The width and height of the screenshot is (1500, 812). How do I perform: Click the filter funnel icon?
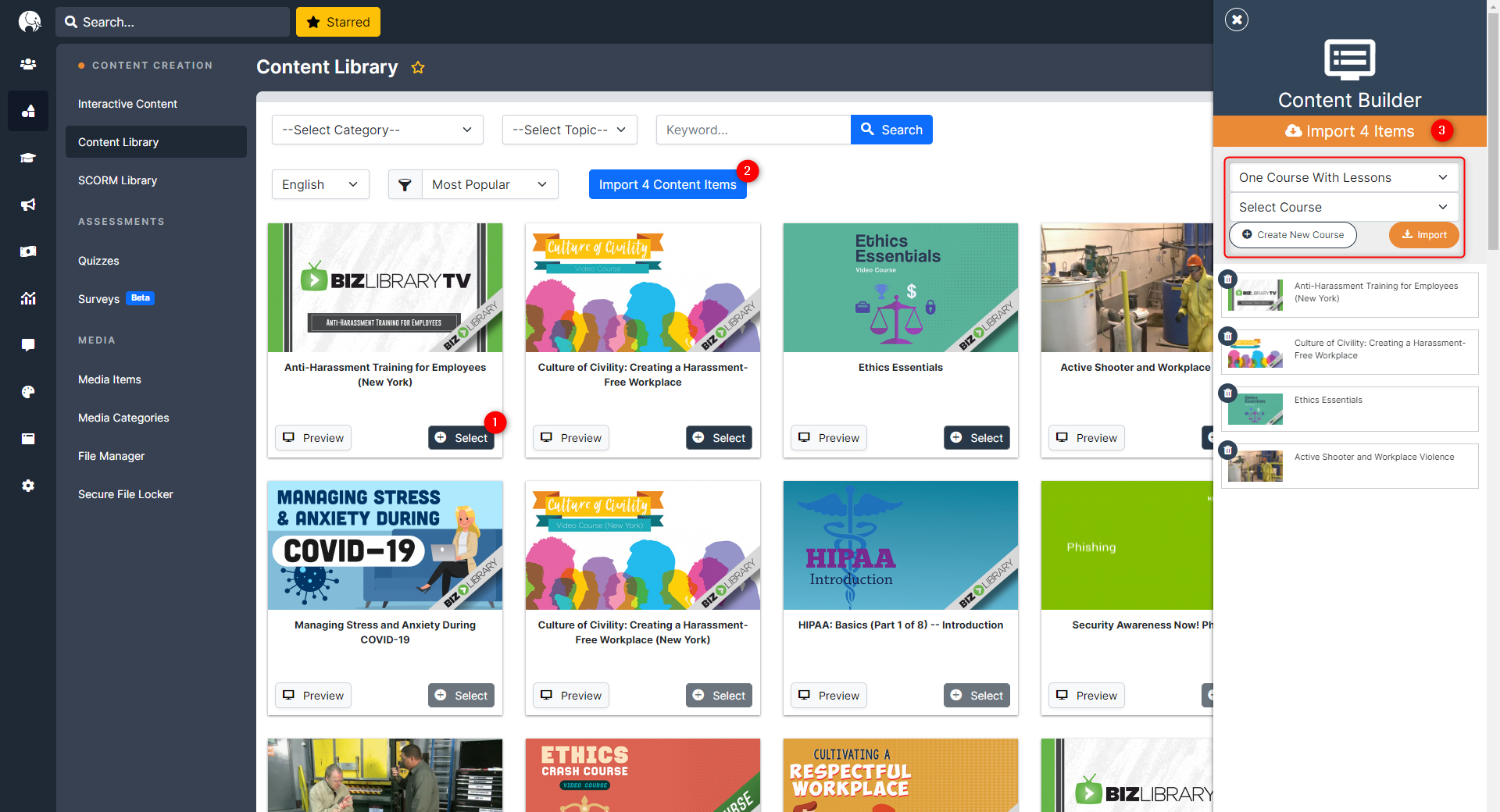point(405,184)
